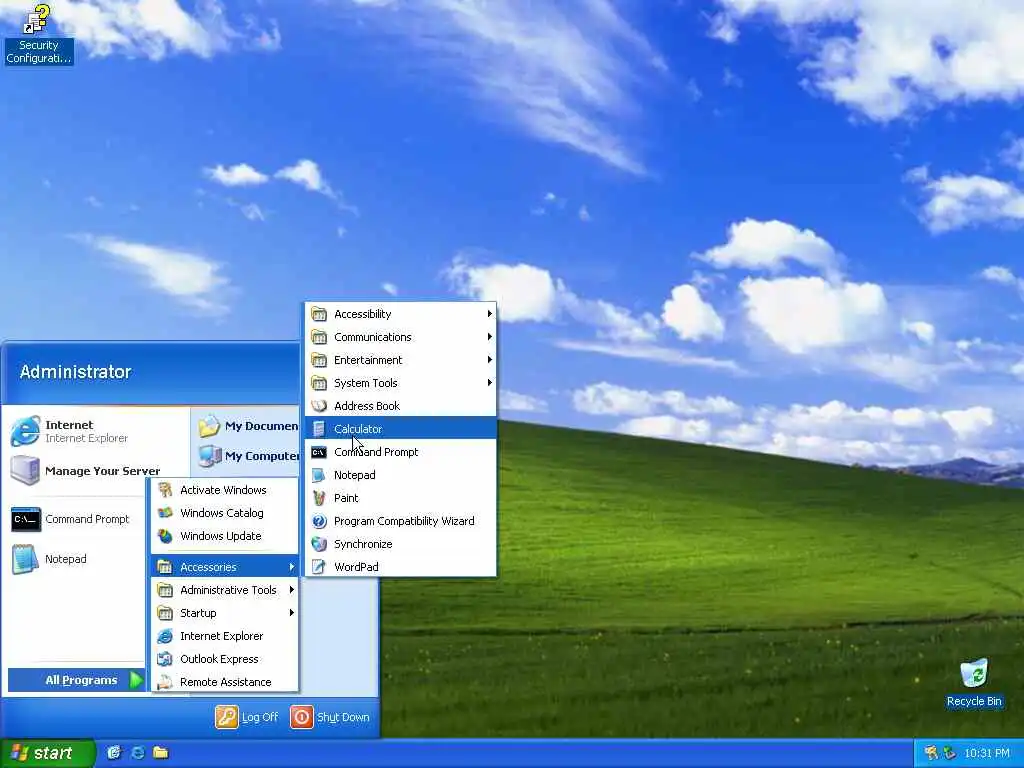
Task: Expand the Accessories submenu arrow
Action: (x=291, y=567)
